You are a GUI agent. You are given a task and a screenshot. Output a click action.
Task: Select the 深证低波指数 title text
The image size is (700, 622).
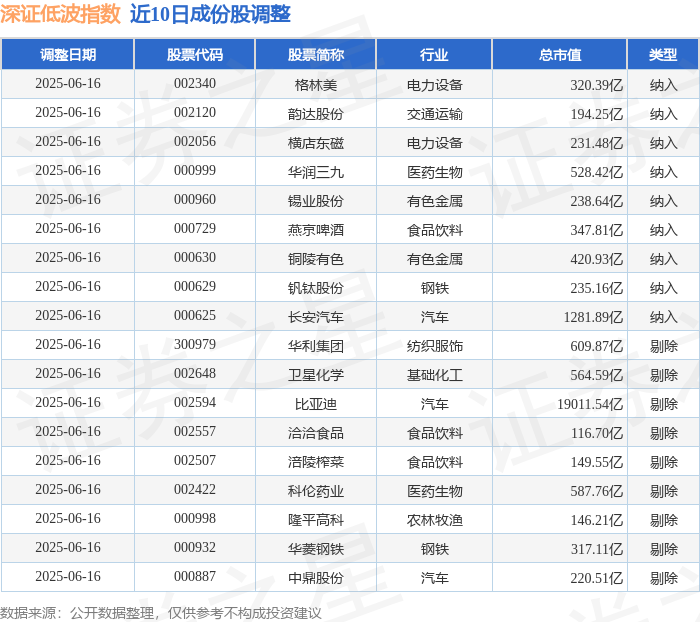(x=61, y=14)
